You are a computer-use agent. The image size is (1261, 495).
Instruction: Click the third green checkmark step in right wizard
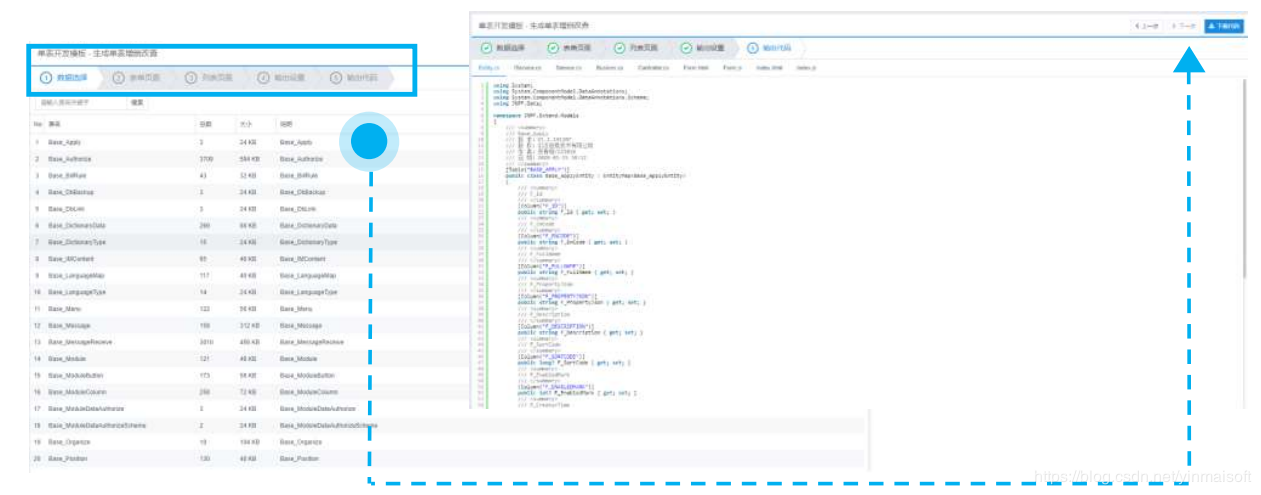(620, 47)
